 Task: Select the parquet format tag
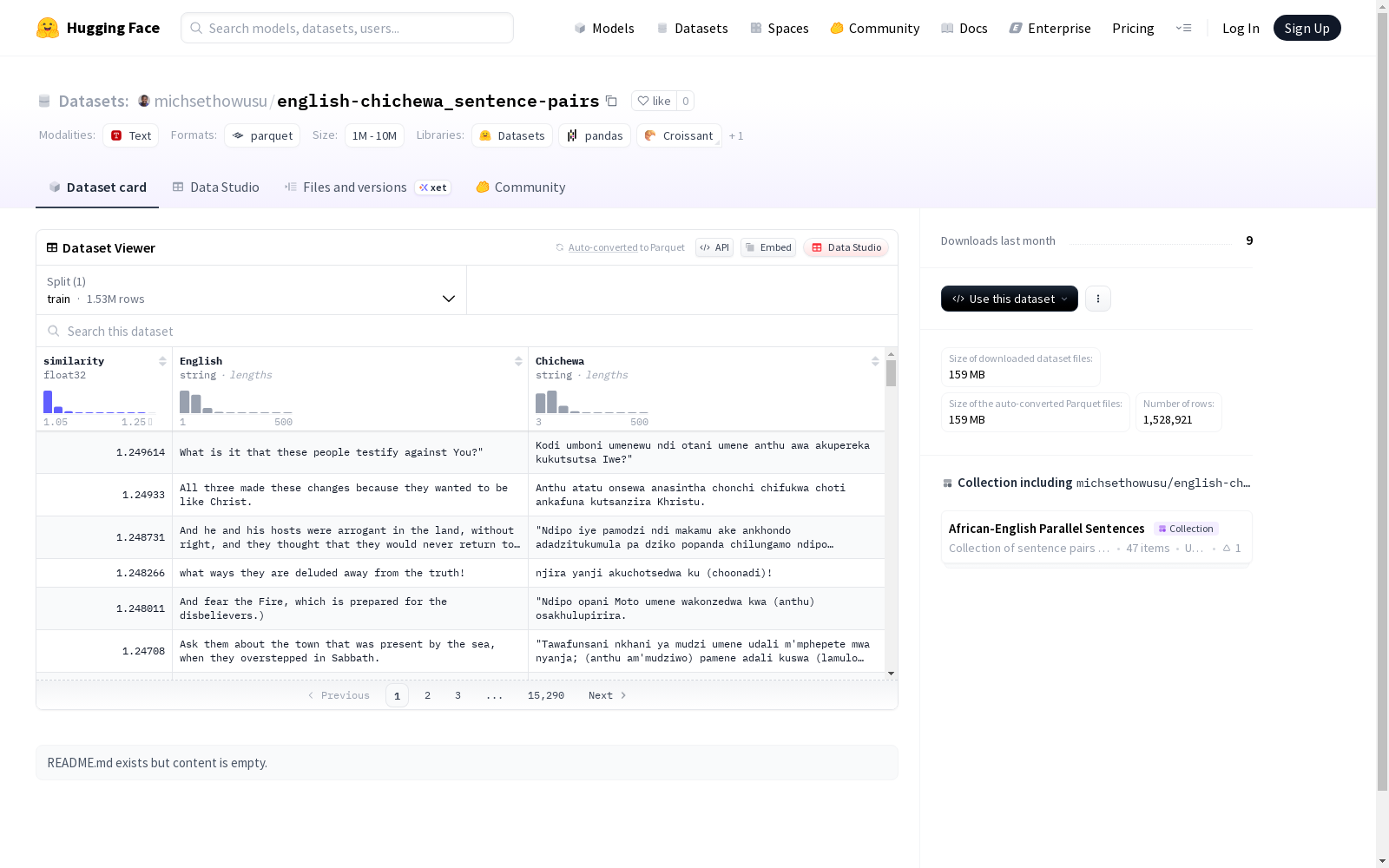[262, 135]
